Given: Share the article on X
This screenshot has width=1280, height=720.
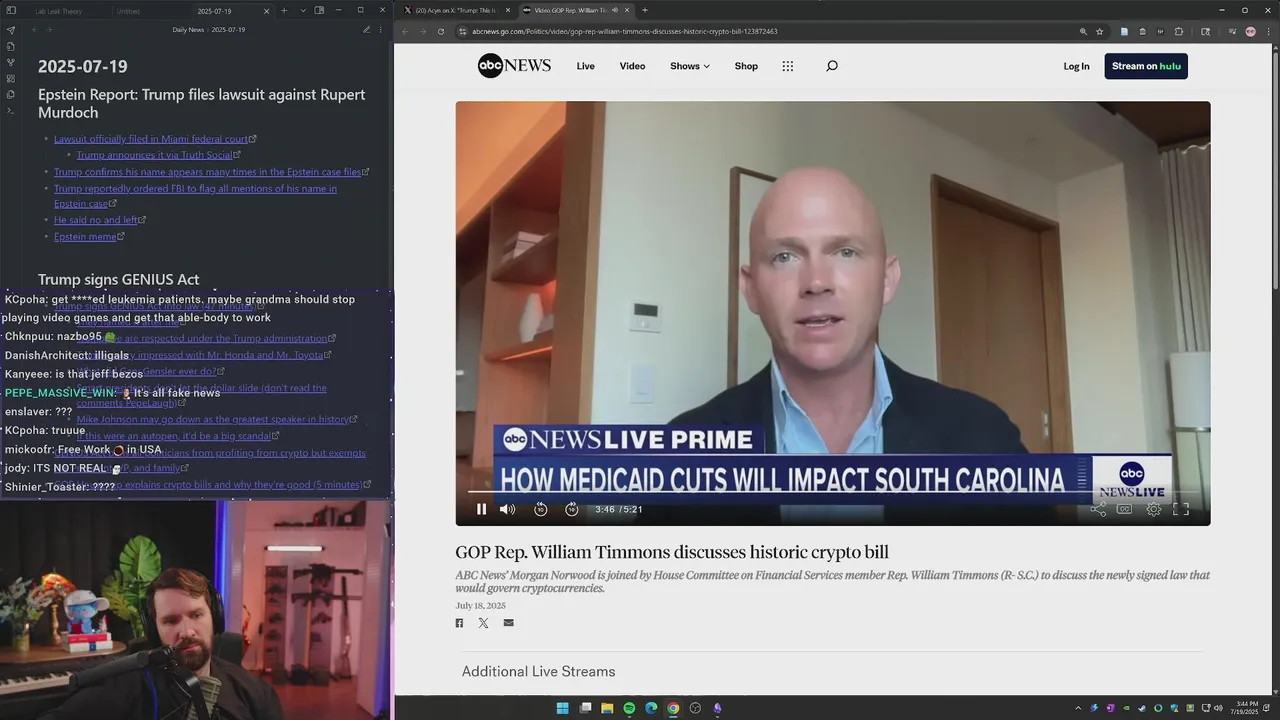Looking at the screenshot, I should 483,623.
